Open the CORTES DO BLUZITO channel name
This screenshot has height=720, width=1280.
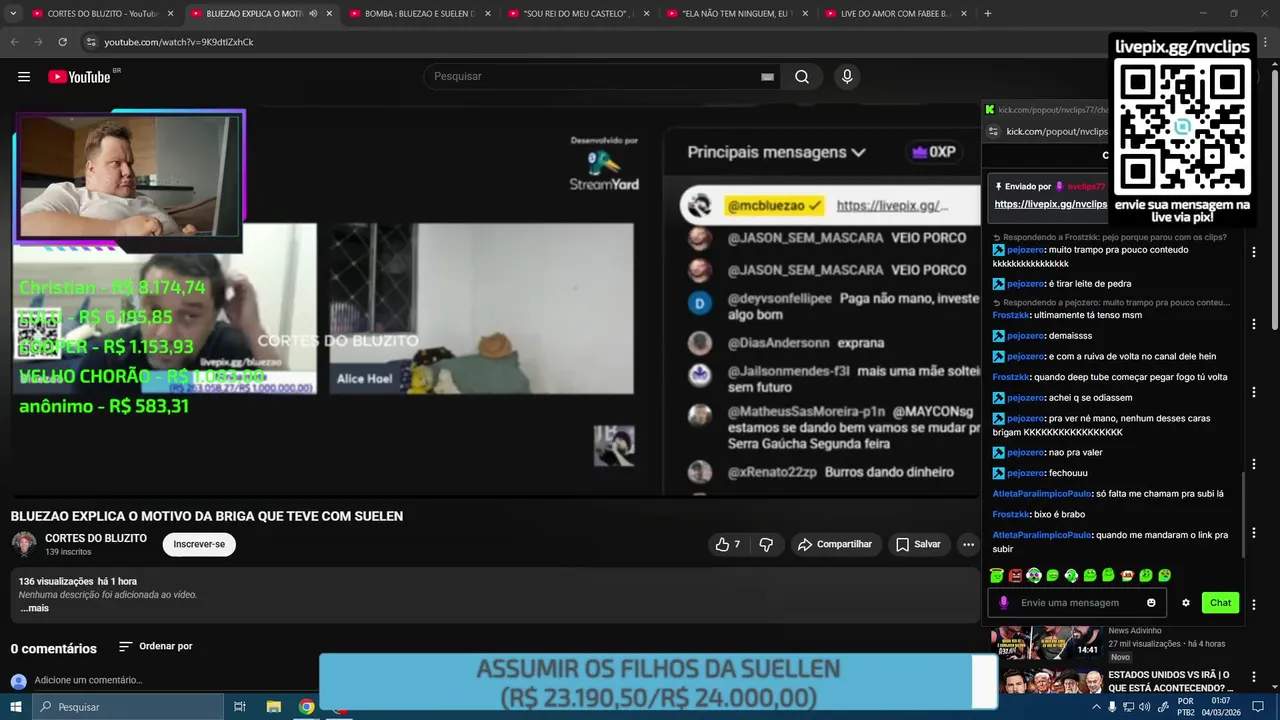point(96,538)
